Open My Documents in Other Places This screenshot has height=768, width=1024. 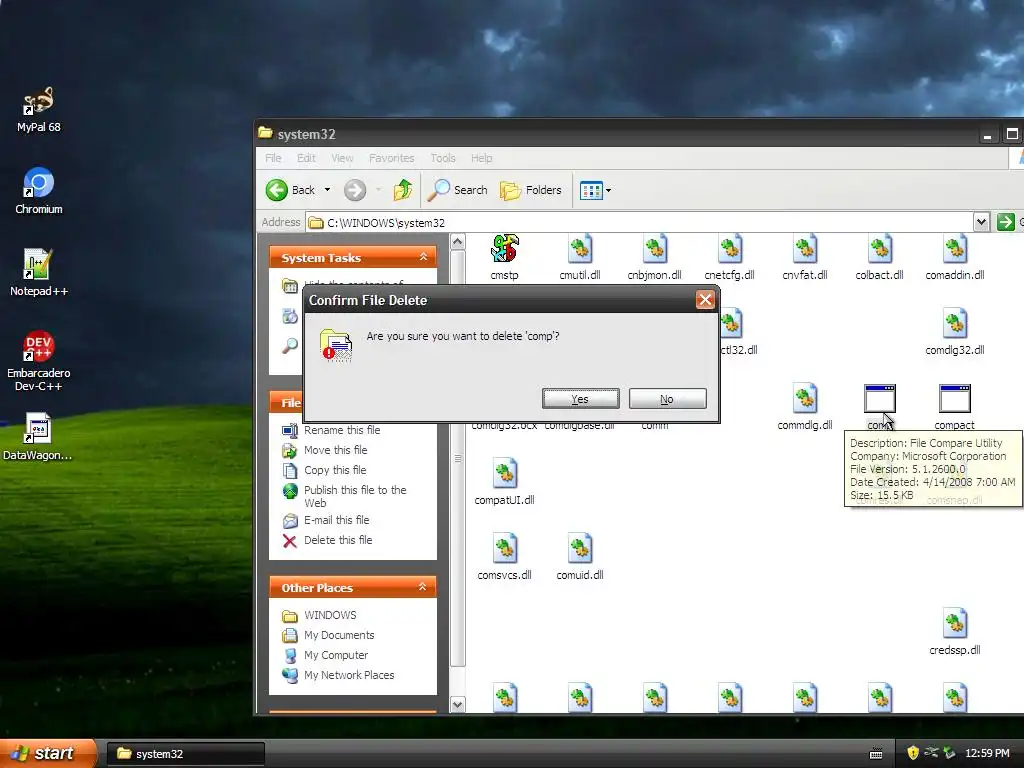[339, 635]
